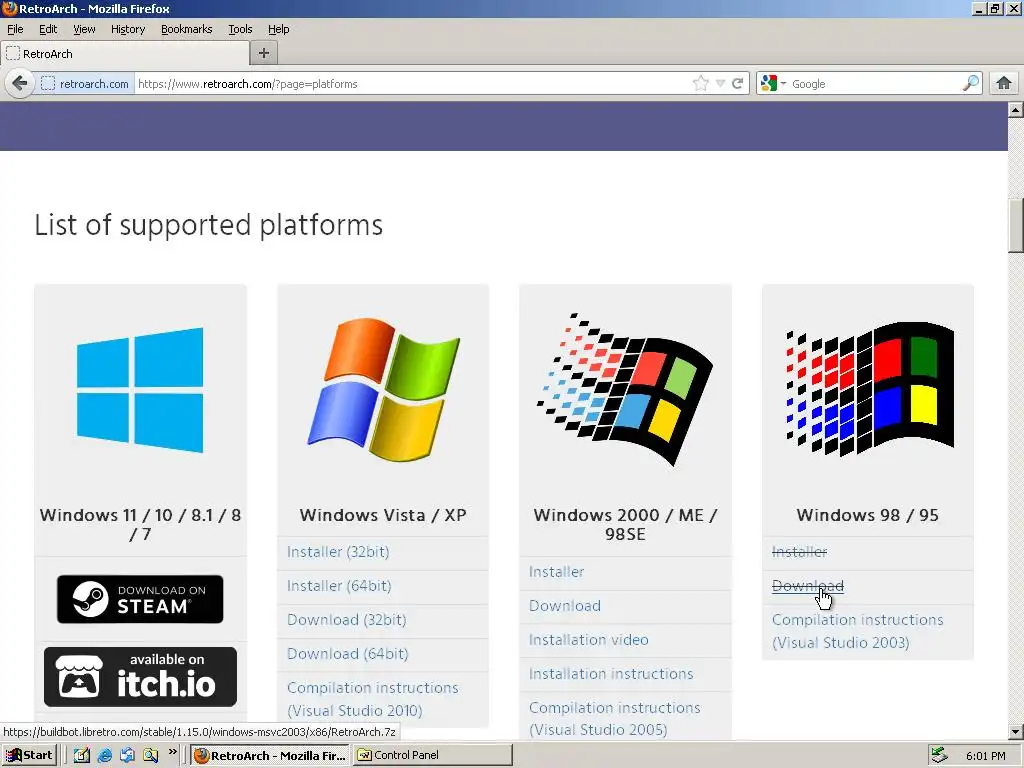Go back with the browser back arrow

(x=20, y=84)
